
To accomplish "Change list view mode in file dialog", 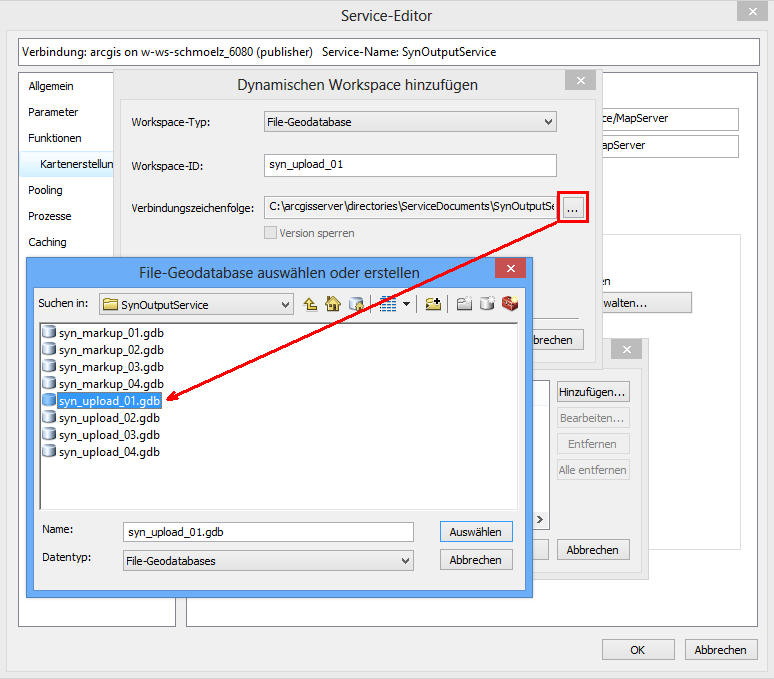I will tap(388, 304).
